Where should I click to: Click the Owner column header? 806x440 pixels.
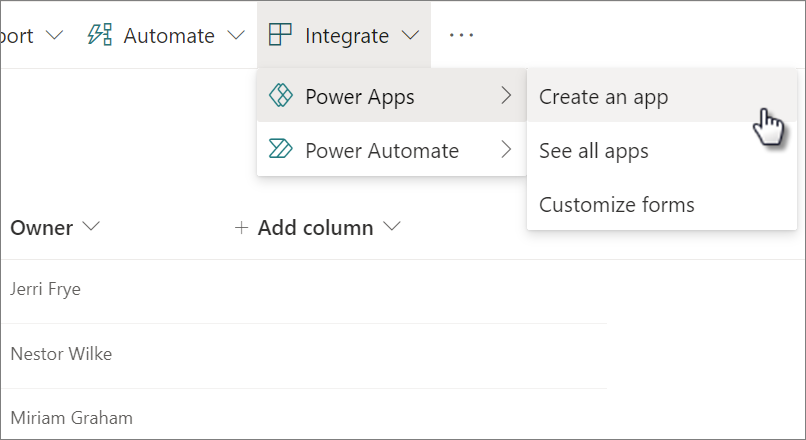click(x=42, y=228)
